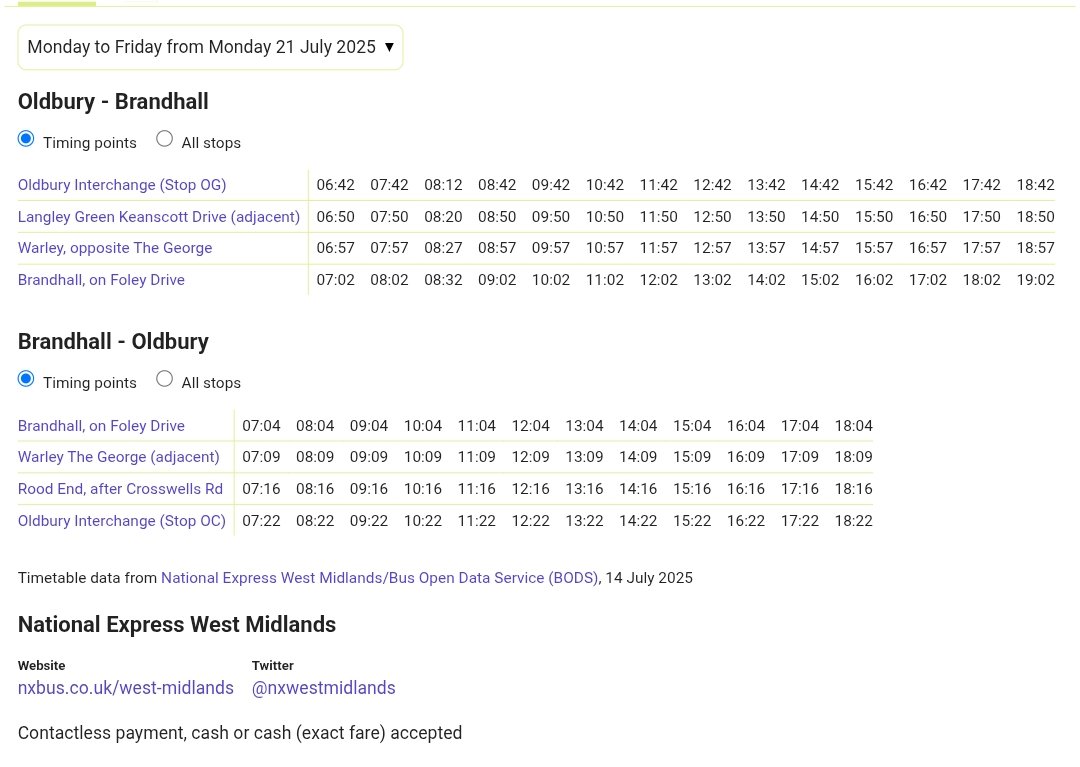1080x767 pixels.
Task: Select All stops under Oldbury - Brandhall
Action: tap(164, 139)
